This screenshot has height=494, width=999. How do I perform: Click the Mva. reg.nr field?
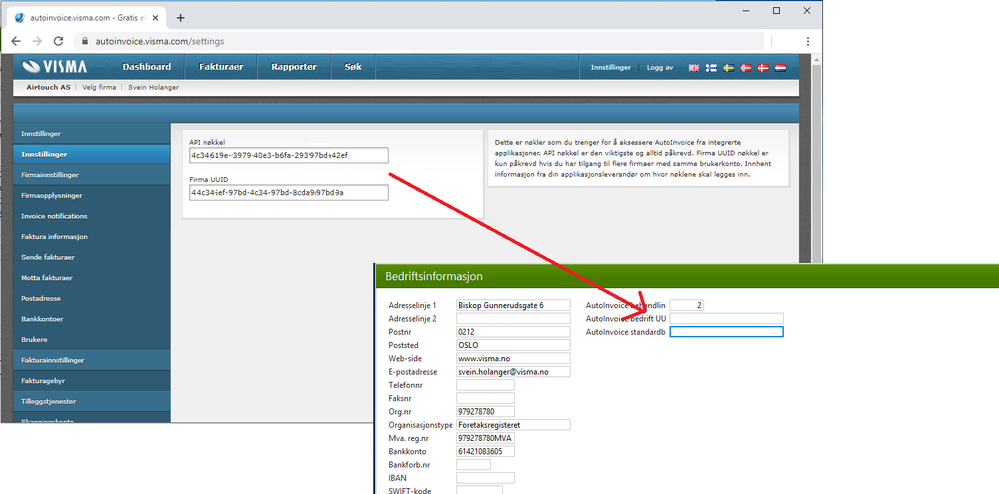485,439
